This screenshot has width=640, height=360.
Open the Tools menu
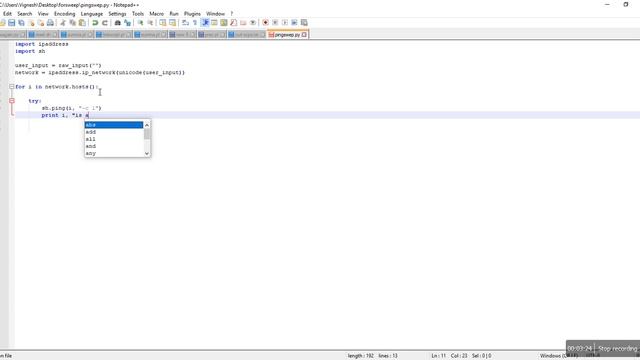138,14
